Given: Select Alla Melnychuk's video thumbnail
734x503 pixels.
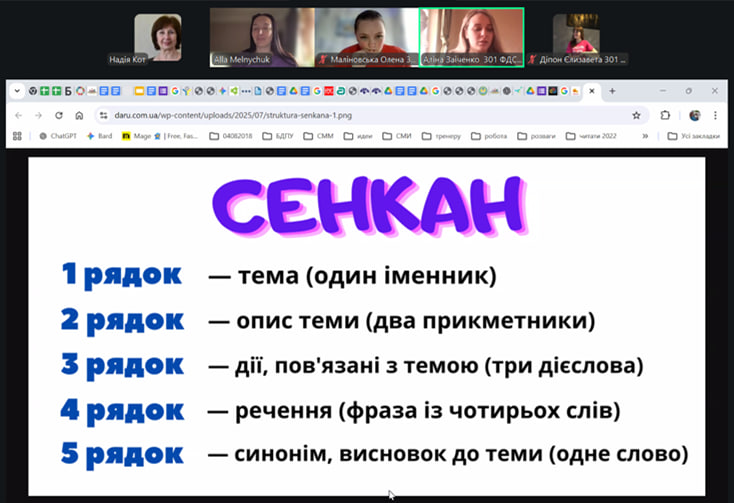Looking at the screenshot, I should point(263,36).
